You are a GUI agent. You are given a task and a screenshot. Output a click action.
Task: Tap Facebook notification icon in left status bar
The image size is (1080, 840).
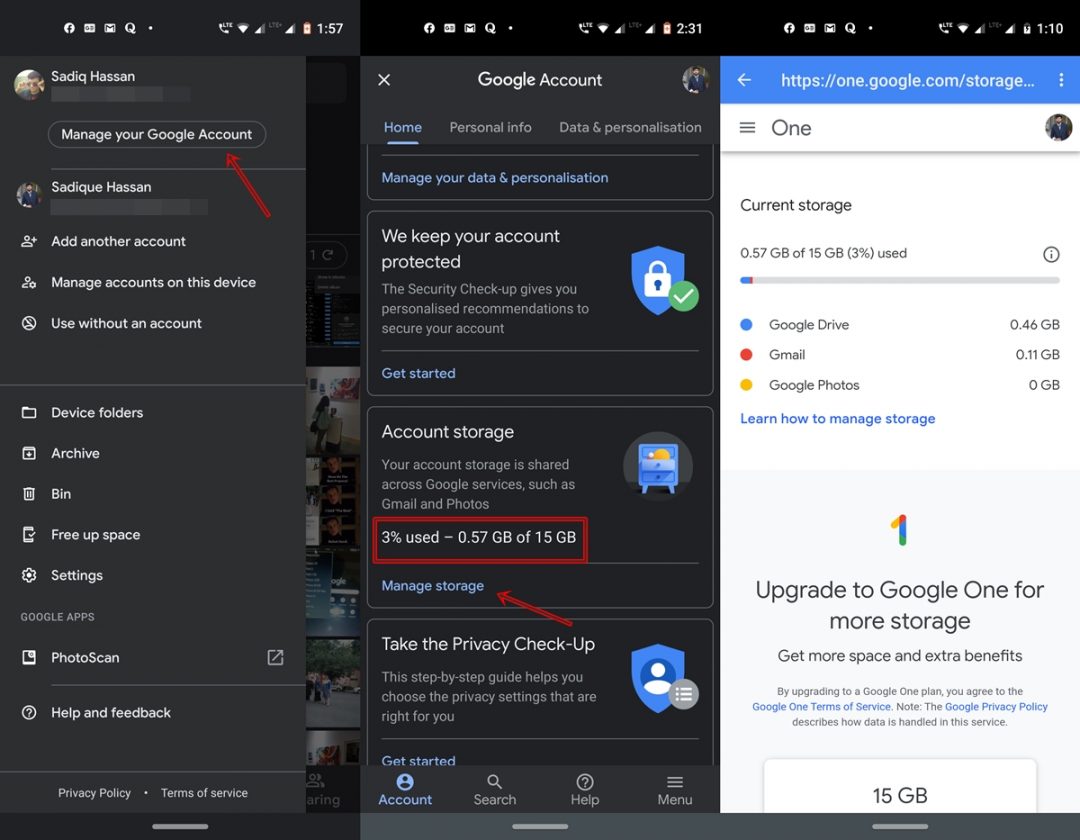69,28
